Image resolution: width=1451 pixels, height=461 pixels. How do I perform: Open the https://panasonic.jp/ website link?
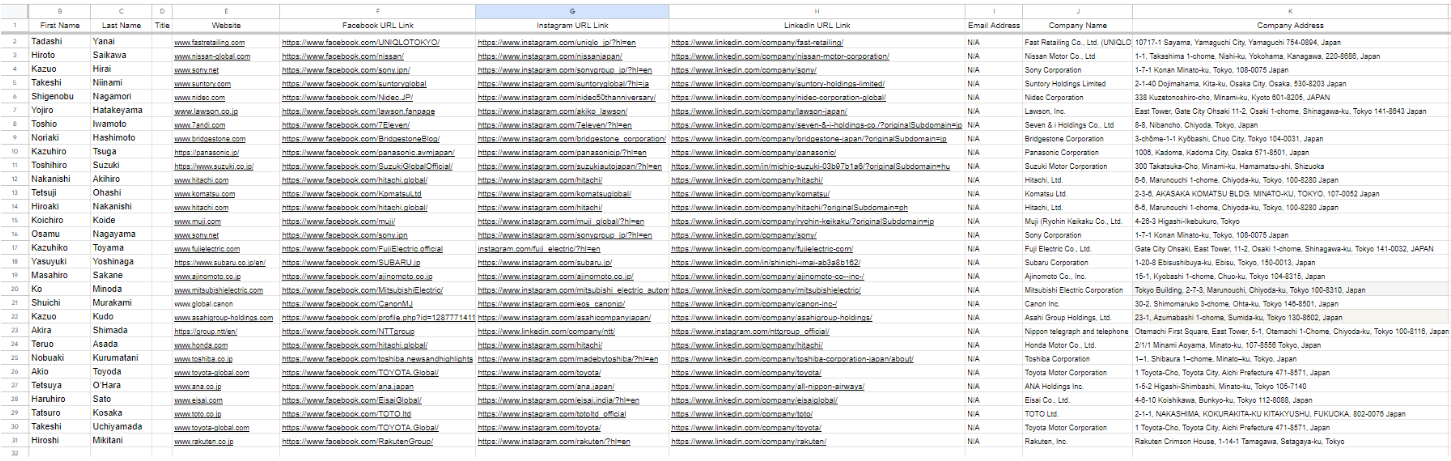[204, 153]
